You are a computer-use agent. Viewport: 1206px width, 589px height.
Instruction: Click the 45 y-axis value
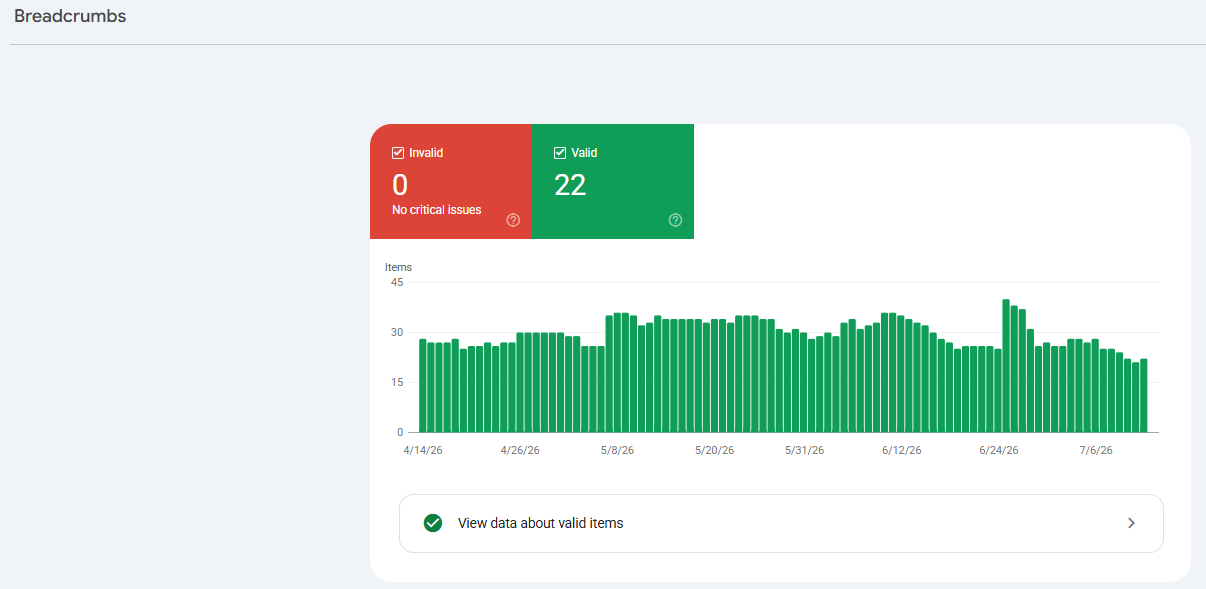click(x=397, y=282)
